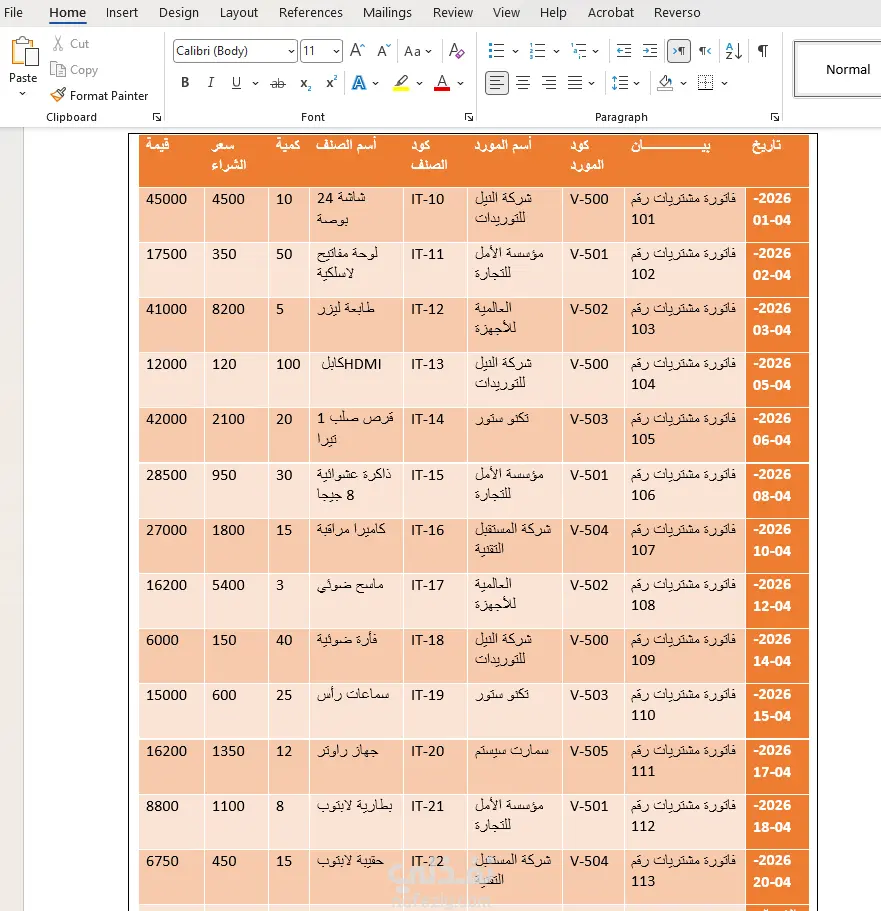Viewport: 881px width, 911px height.
Task: Click the line spacing icon
Action: click(x=619, y=83)
